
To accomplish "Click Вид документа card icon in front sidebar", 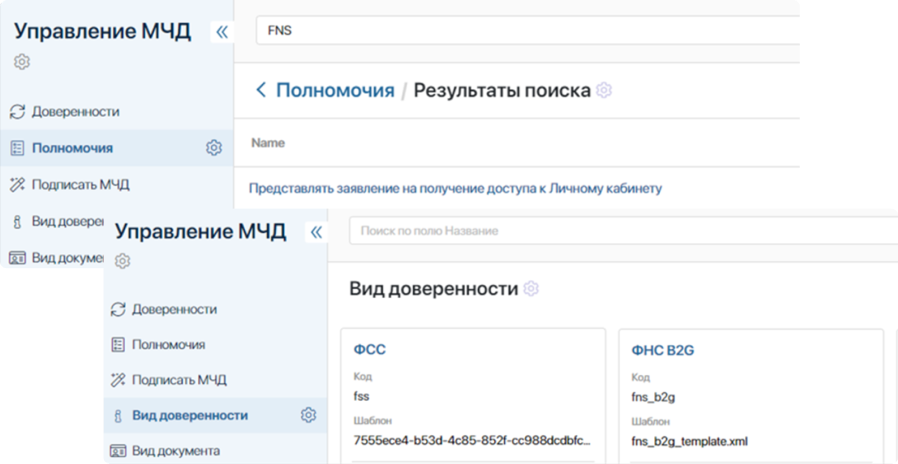I will 118,451.
